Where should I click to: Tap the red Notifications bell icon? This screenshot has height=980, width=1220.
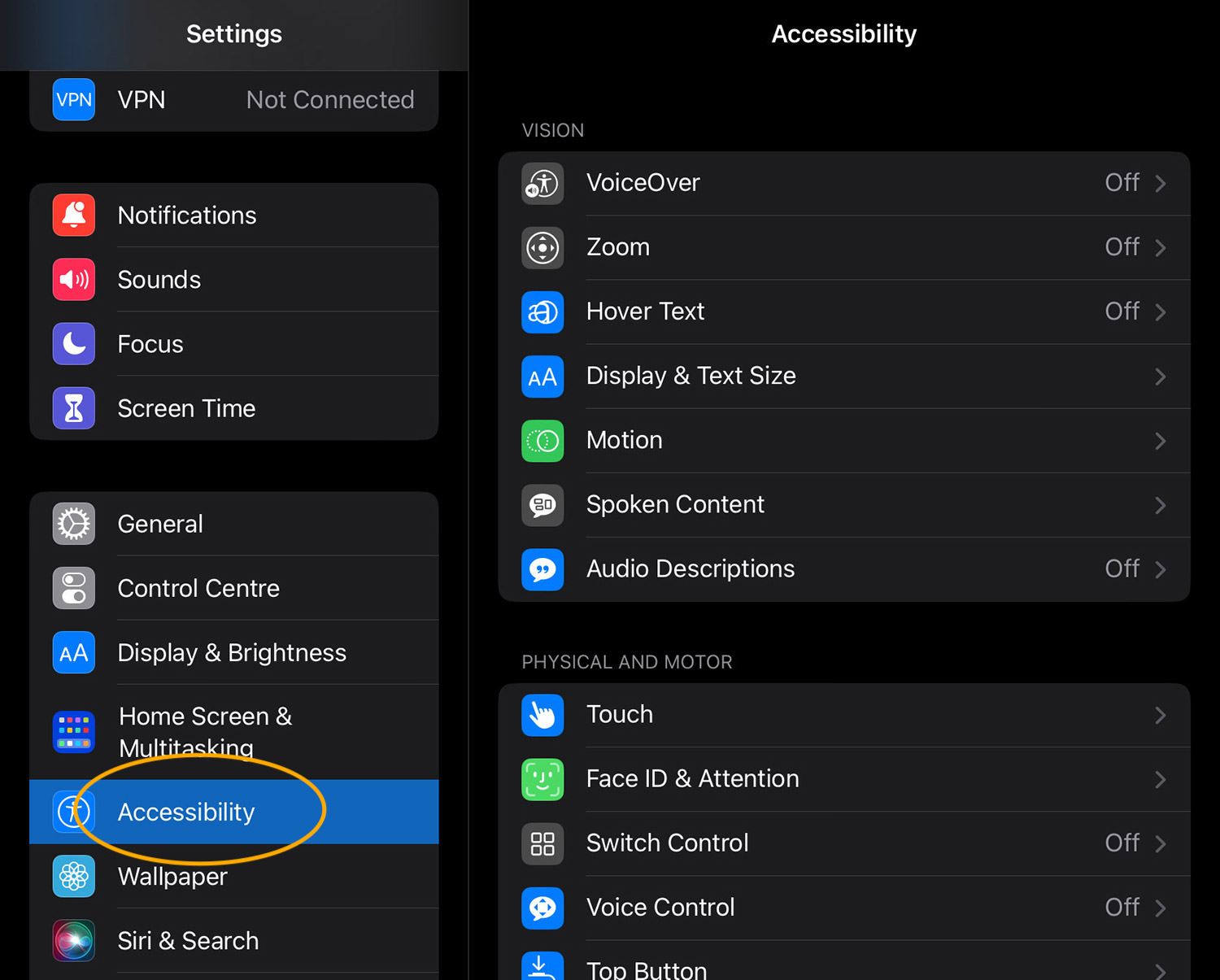74,216
